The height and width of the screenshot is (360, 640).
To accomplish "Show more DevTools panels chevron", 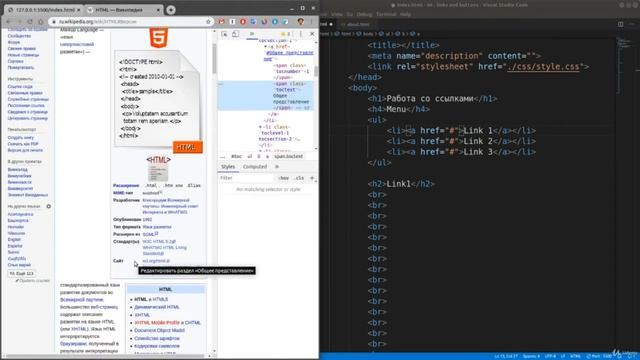I will pos(252,34).
